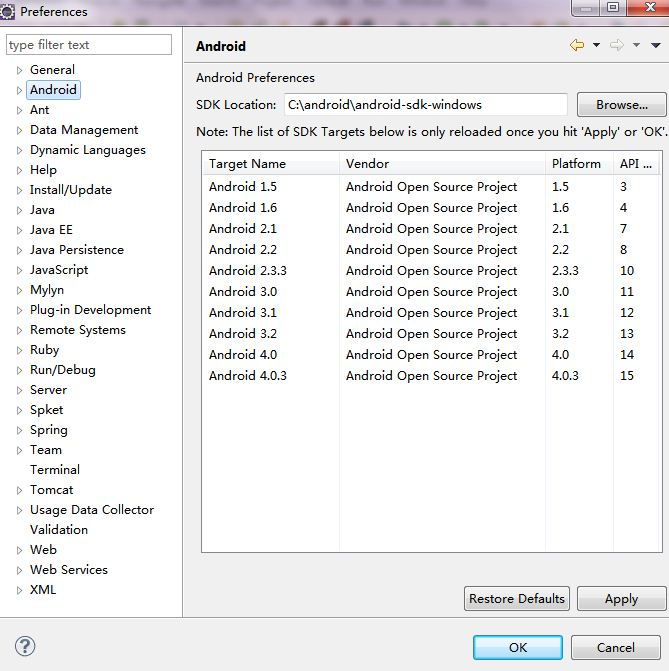The width and height of the screenshot is (669, 671).
Task: Click the Cancel button
Action: pyautogui.click(x=616, y=647)
